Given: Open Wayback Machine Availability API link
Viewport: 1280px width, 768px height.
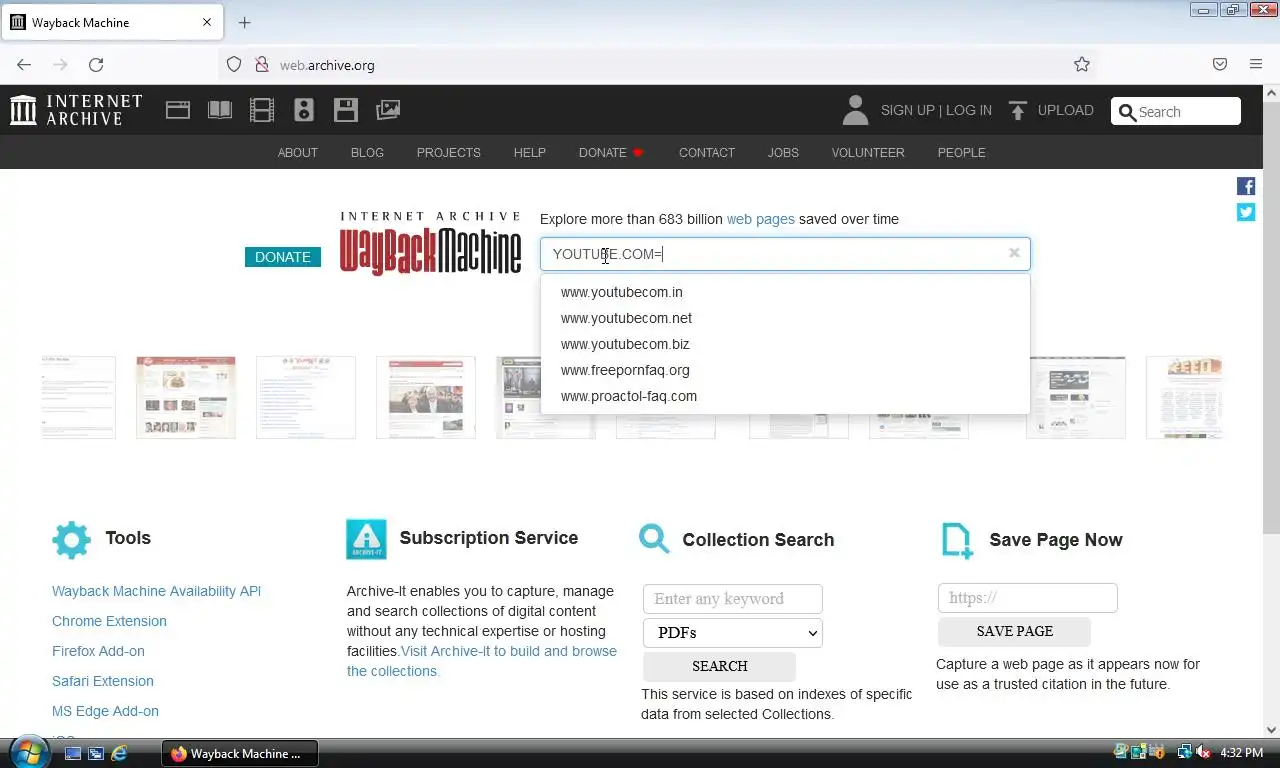Looking at the screenshot, I should pos(156,591).
